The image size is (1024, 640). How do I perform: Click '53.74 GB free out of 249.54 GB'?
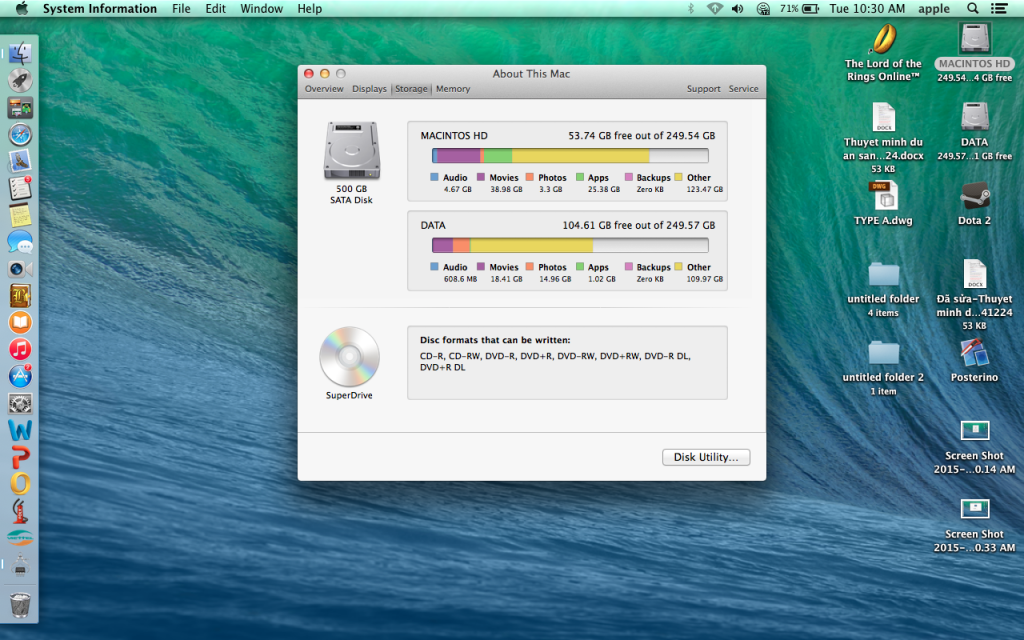(641, 136)
